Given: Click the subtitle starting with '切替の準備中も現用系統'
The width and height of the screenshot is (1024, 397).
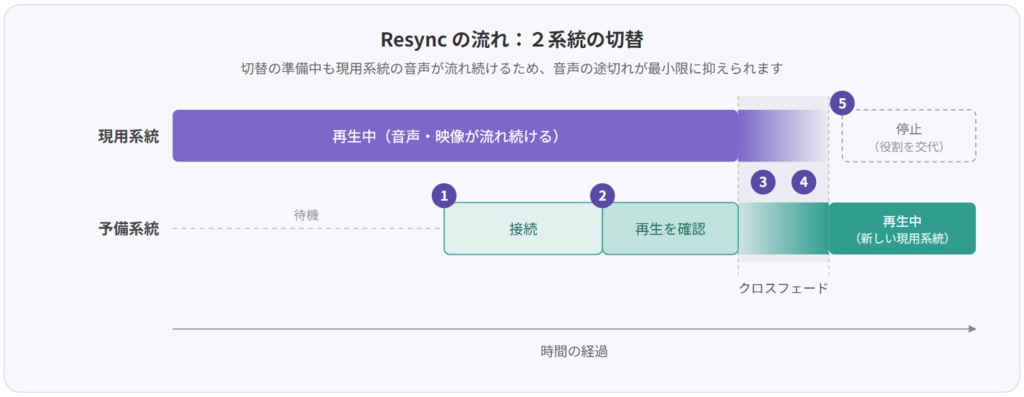Looking at the screenshot, I should [512, 69].
